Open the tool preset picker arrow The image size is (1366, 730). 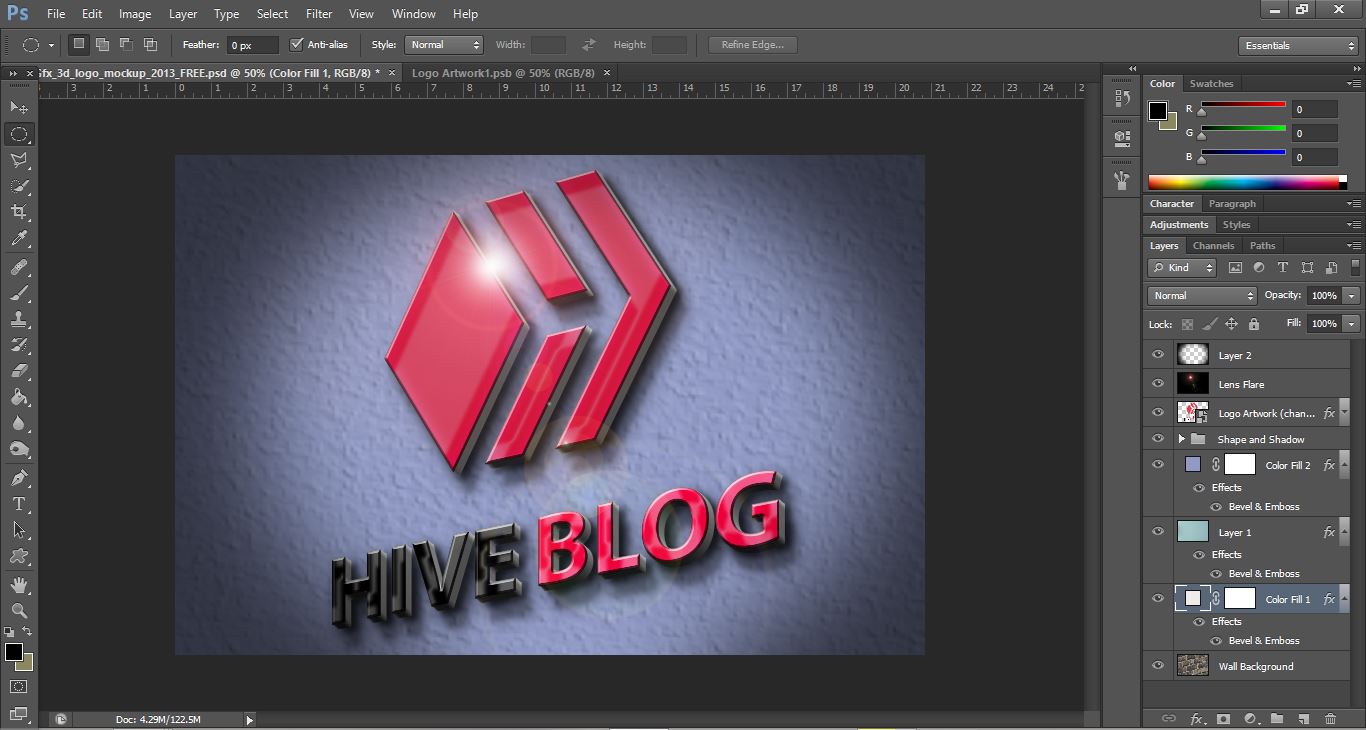point(51,45)
